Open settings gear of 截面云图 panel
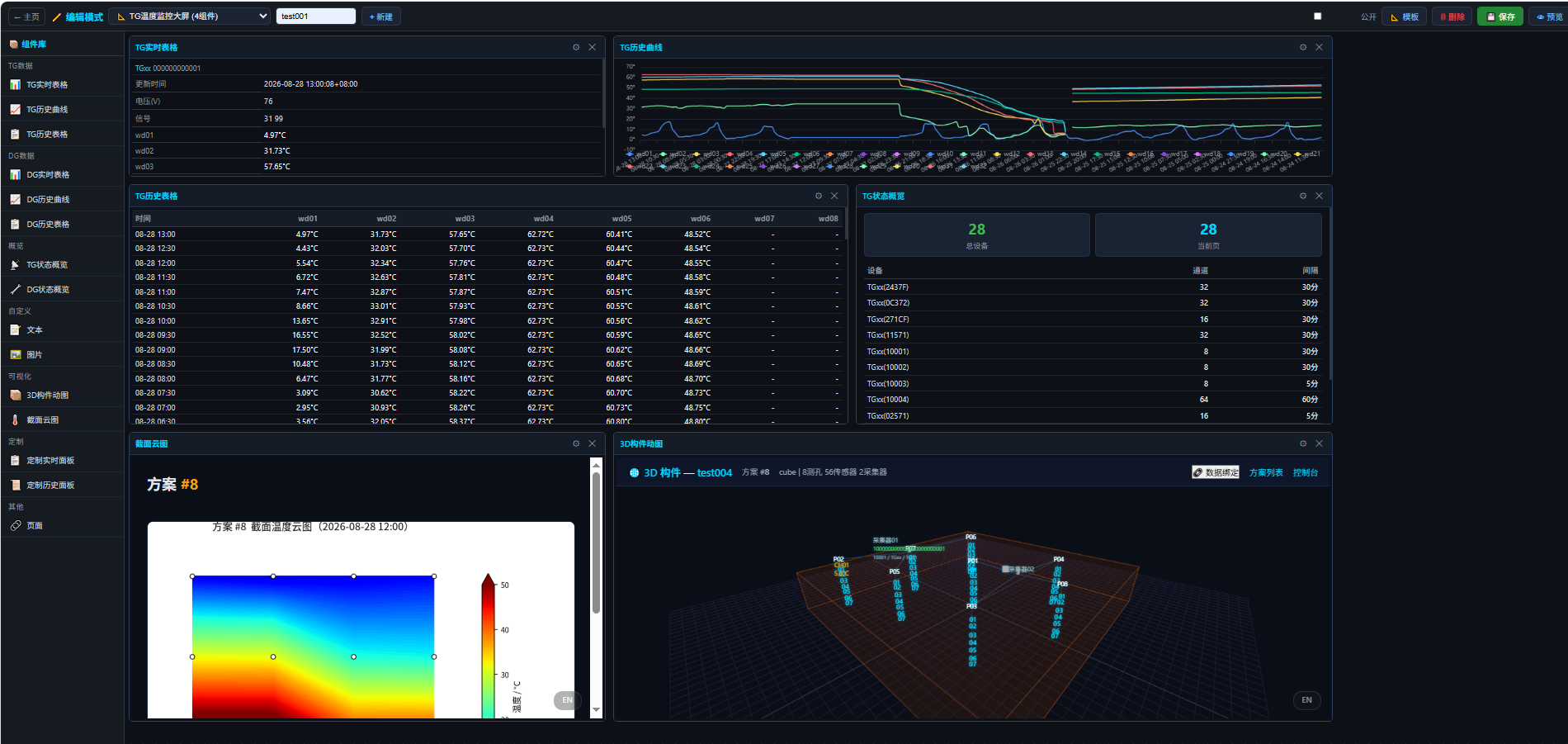The image size is (1568, 744). [576, 444]
